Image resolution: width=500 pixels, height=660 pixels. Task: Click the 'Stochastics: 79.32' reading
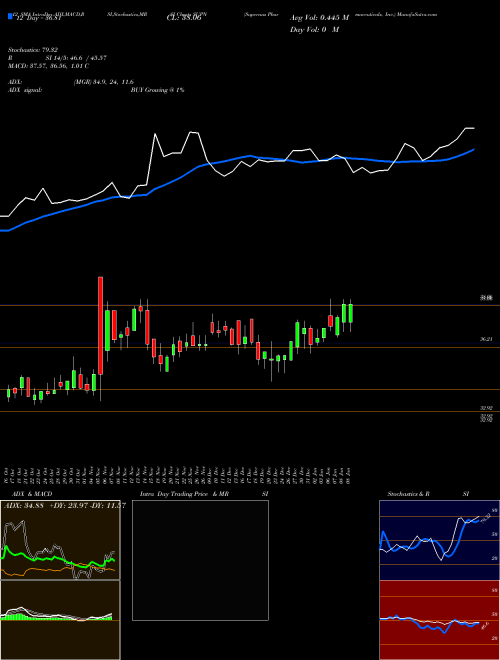[33, 50]
